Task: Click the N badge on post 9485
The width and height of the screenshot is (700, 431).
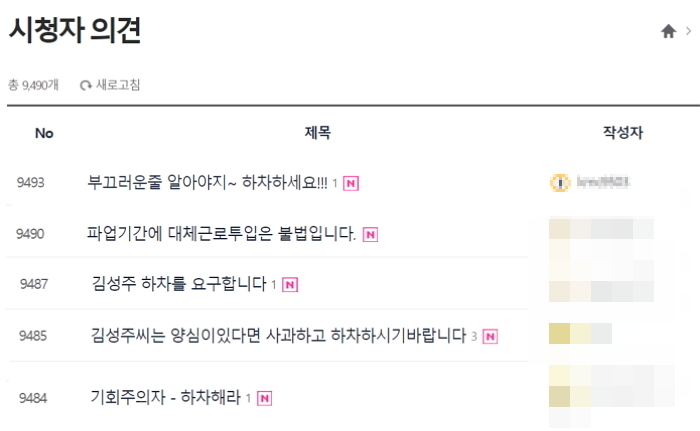Action: click(x=490, y=337)
